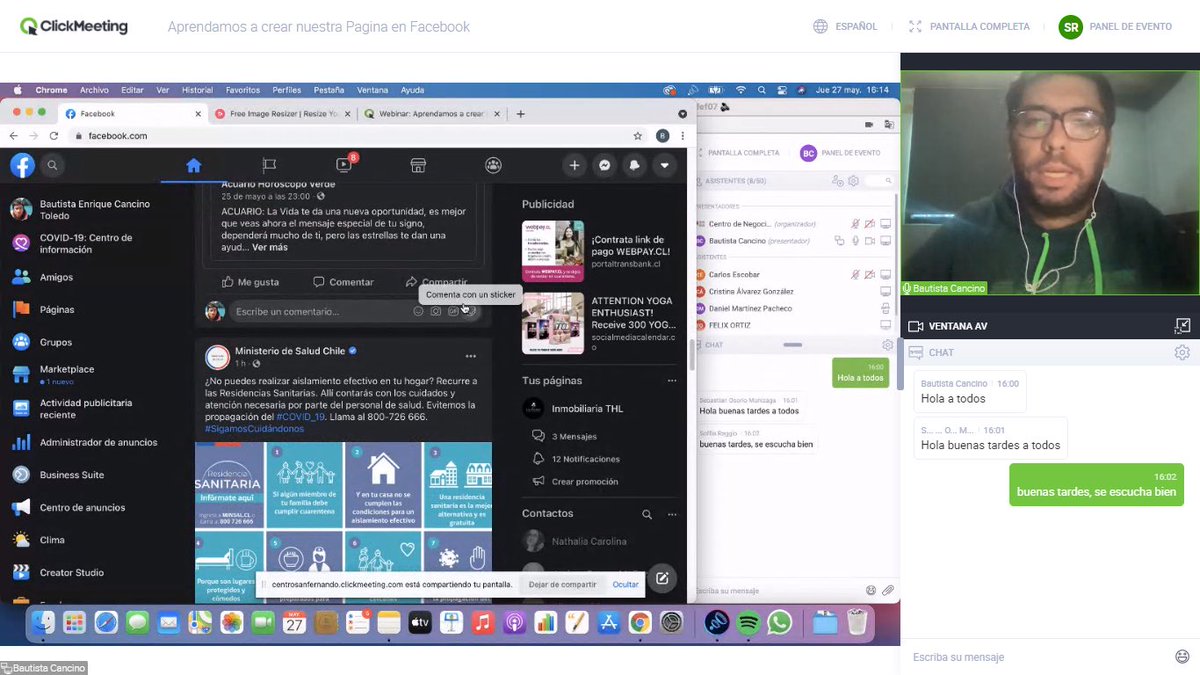
Task: Click Comentar on the horoscope post
Action: (343, 282)
